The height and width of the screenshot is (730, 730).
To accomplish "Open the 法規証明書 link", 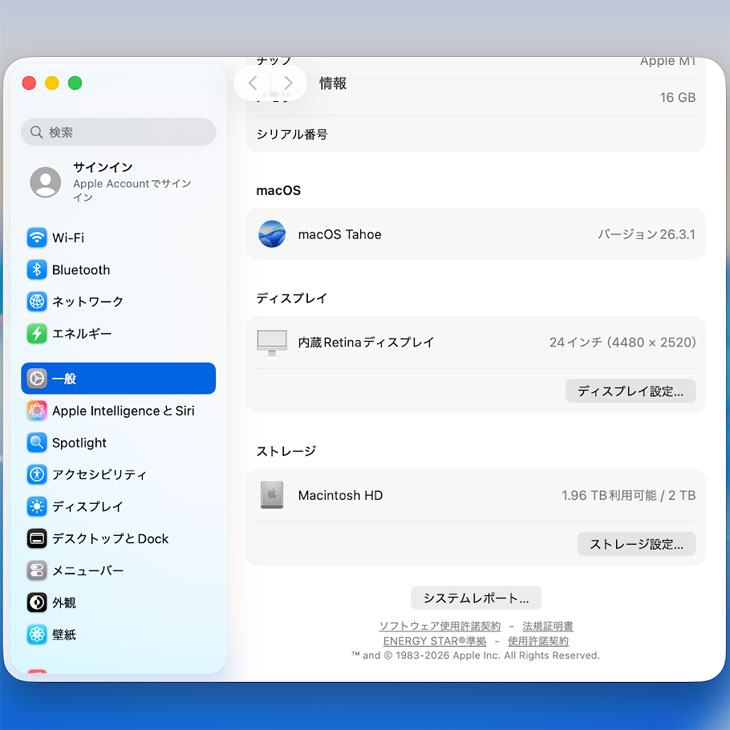I will 548,626.
